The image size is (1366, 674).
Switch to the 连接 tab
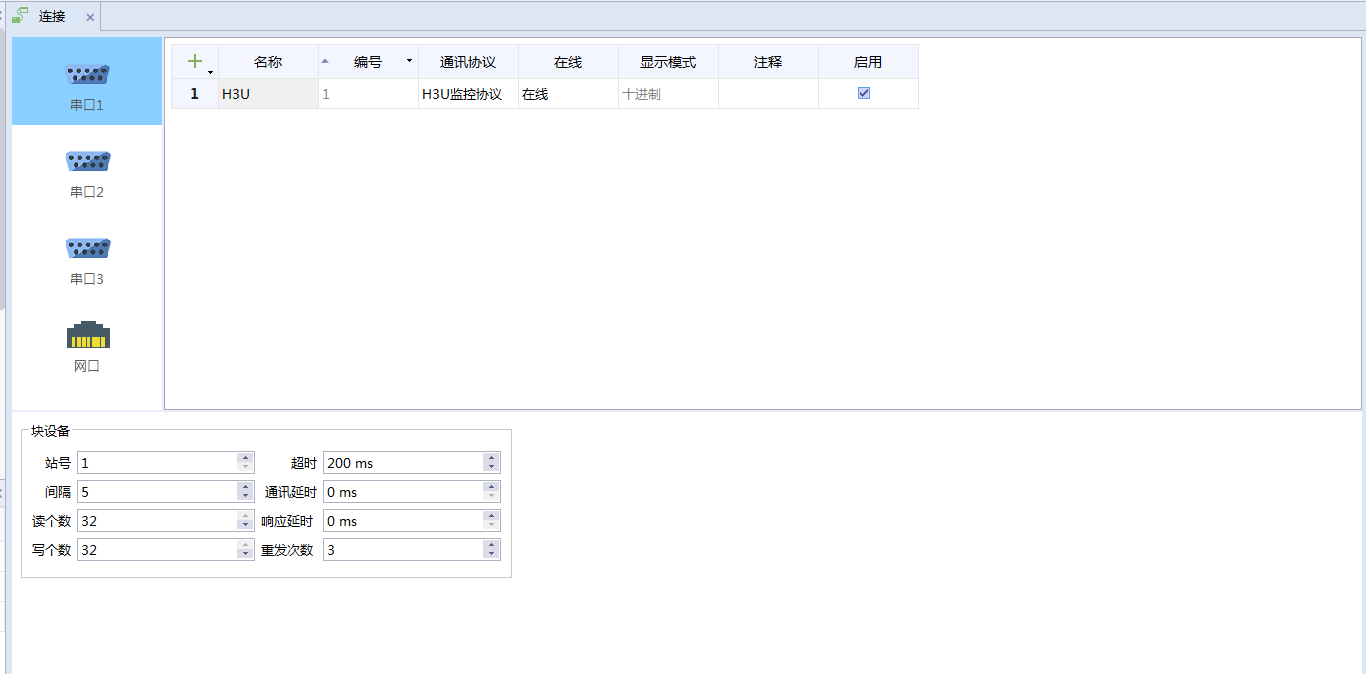[52, 16]
